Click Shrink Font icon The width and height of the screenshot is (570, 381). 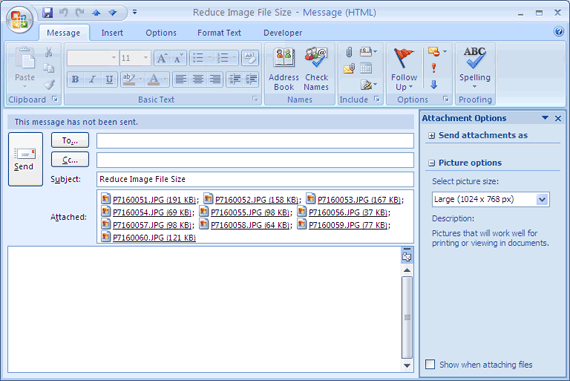178,58
